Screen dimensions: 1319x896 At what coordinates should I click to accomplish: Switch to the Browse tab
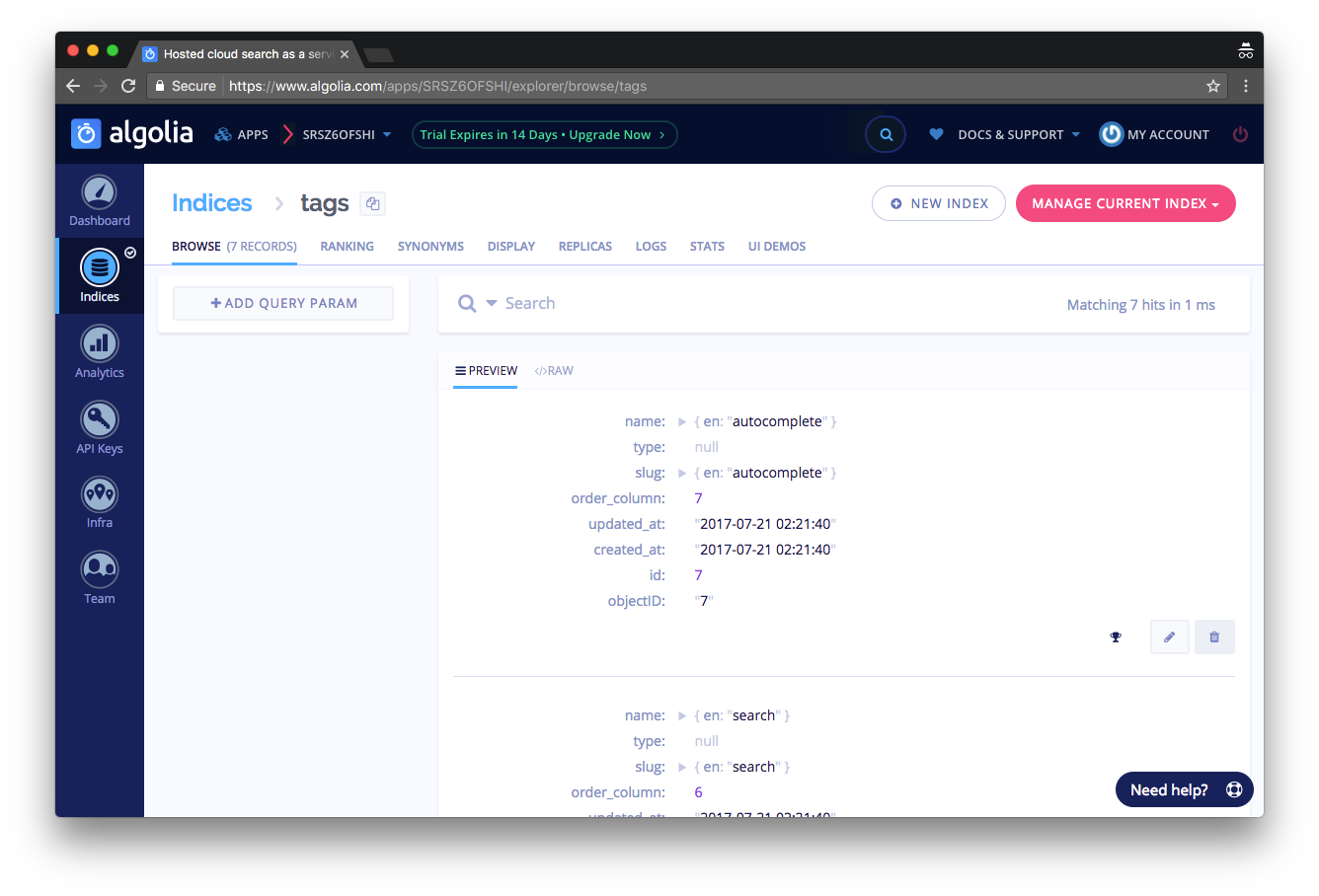pyautogui.click(x=234, y=247)
